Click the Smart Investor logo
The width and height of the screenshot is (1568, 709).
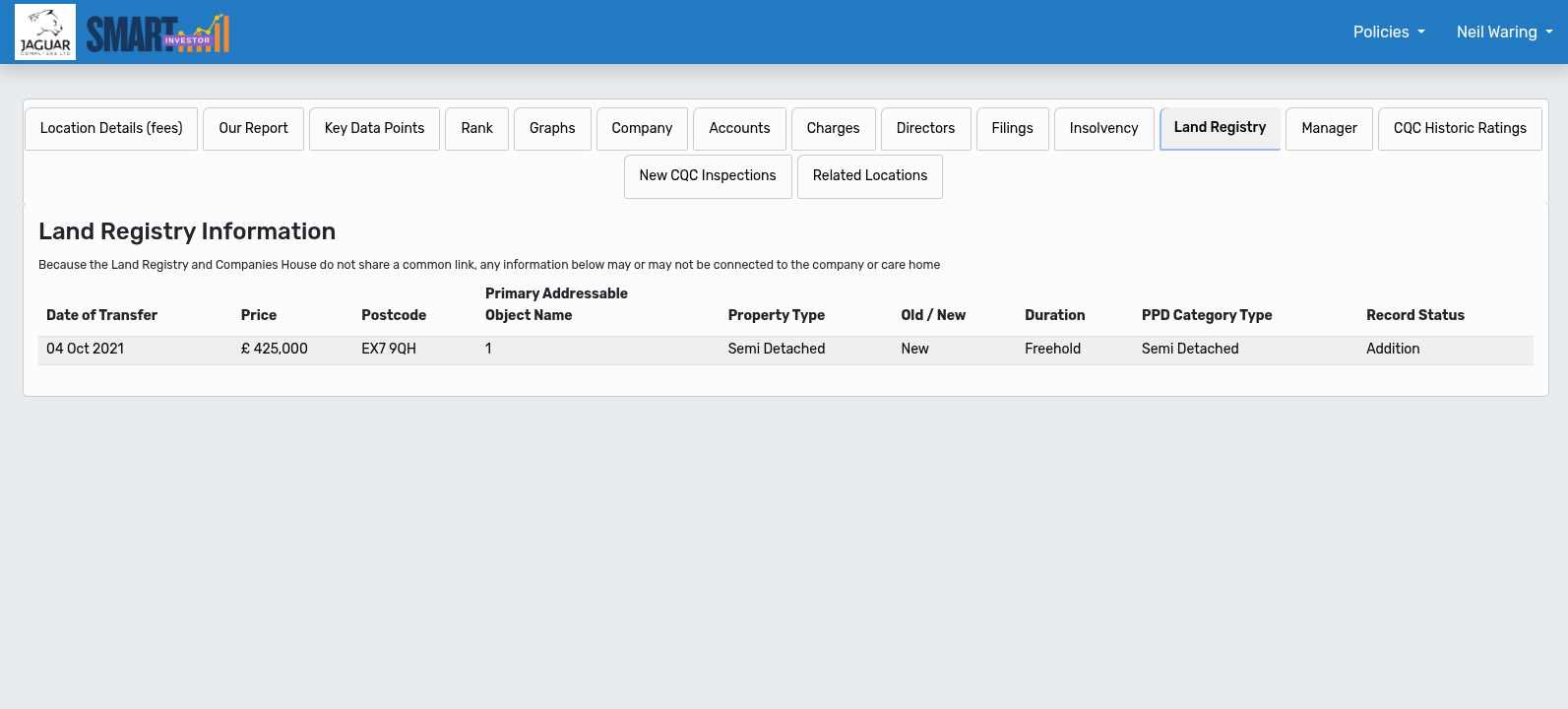[x=157, y=33]
